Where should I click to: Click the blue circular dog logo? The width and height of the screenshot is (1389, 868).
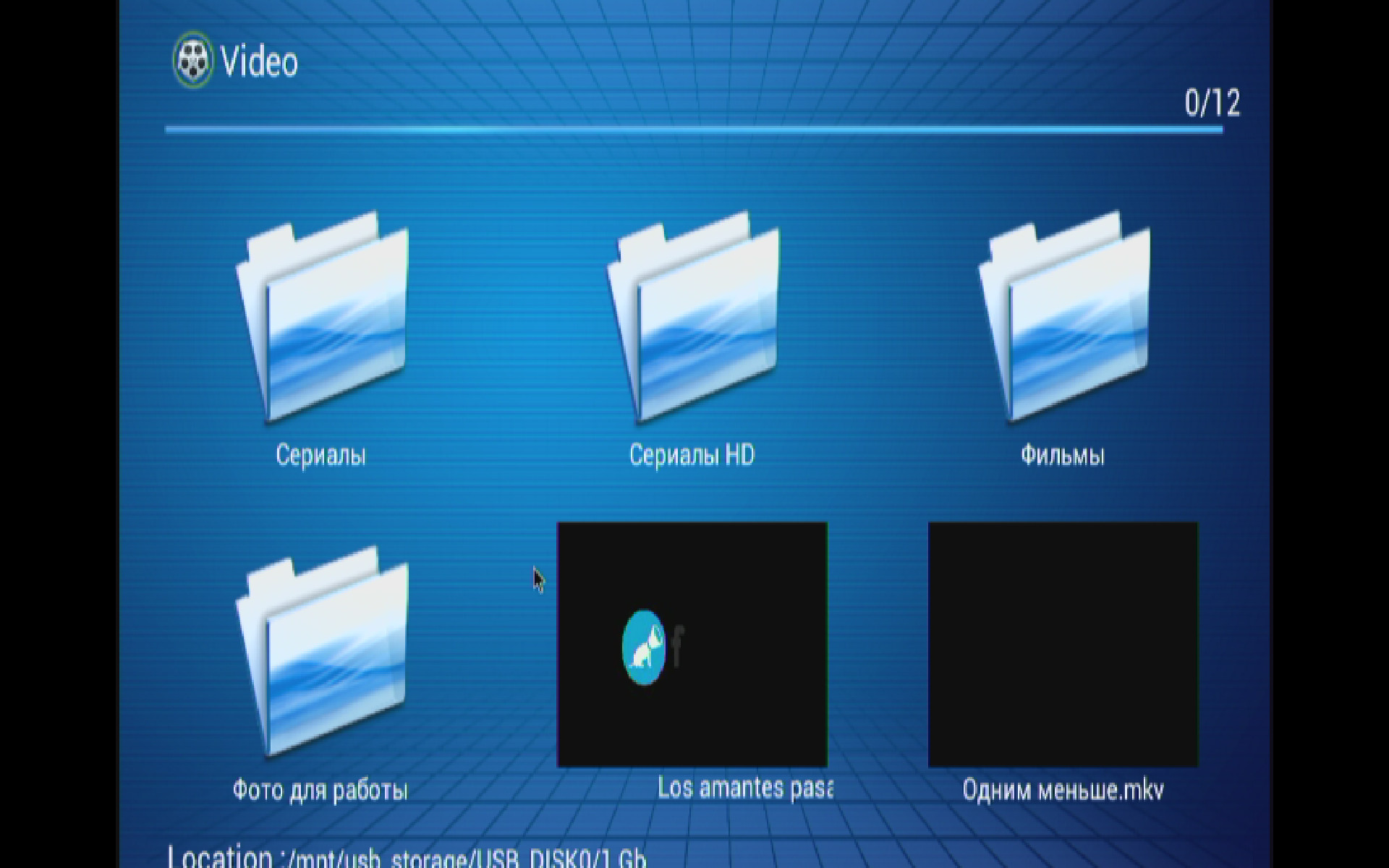[643, 647]
